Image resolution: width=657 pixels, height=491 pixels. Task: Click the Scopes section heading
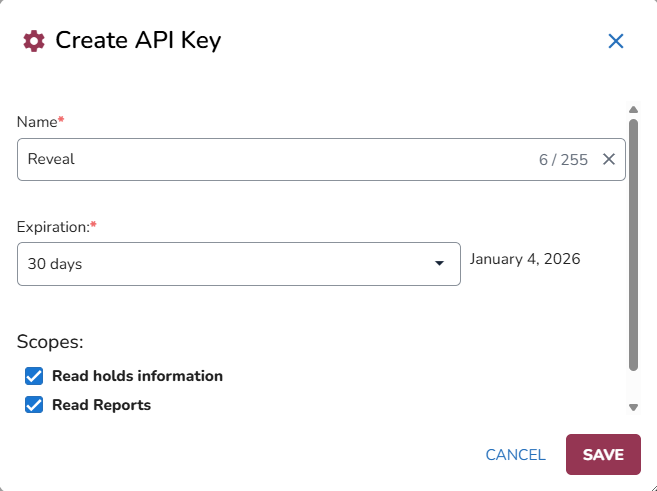pyautogui.click(x=50, y=342)
